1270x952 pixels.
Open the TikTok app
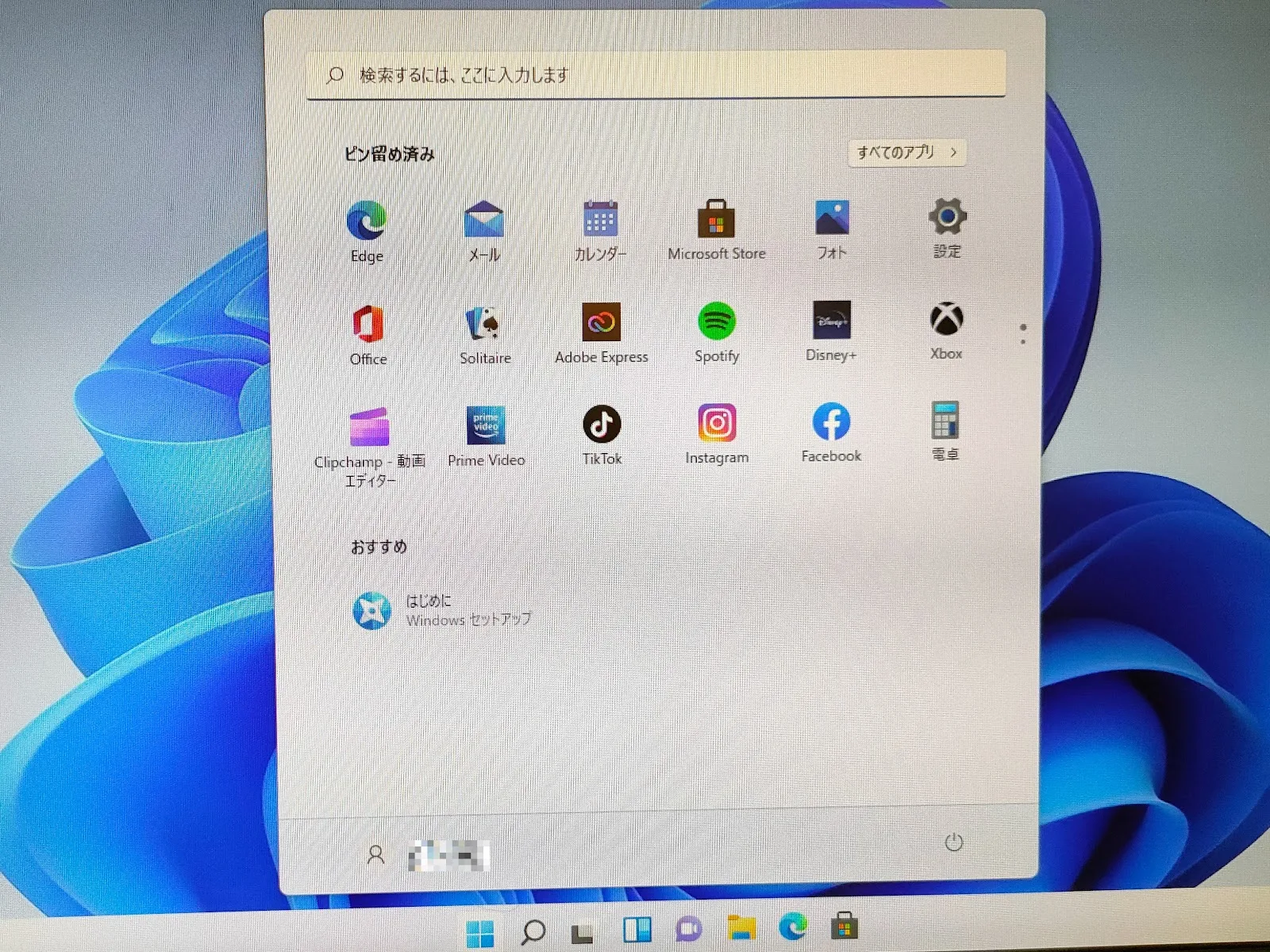[x=602, y=436]
